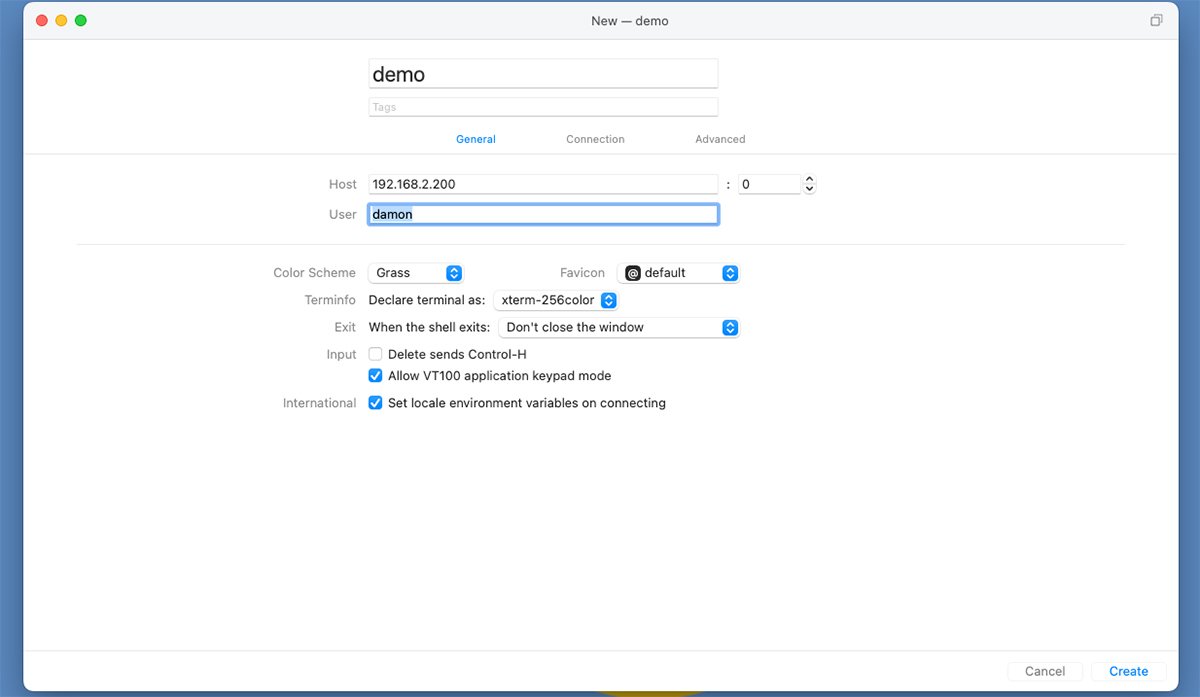Image resolution: width=1200 pixels, height=697 pixels.
Task: Click the port number stepper arrows
Action: (809, 184)
